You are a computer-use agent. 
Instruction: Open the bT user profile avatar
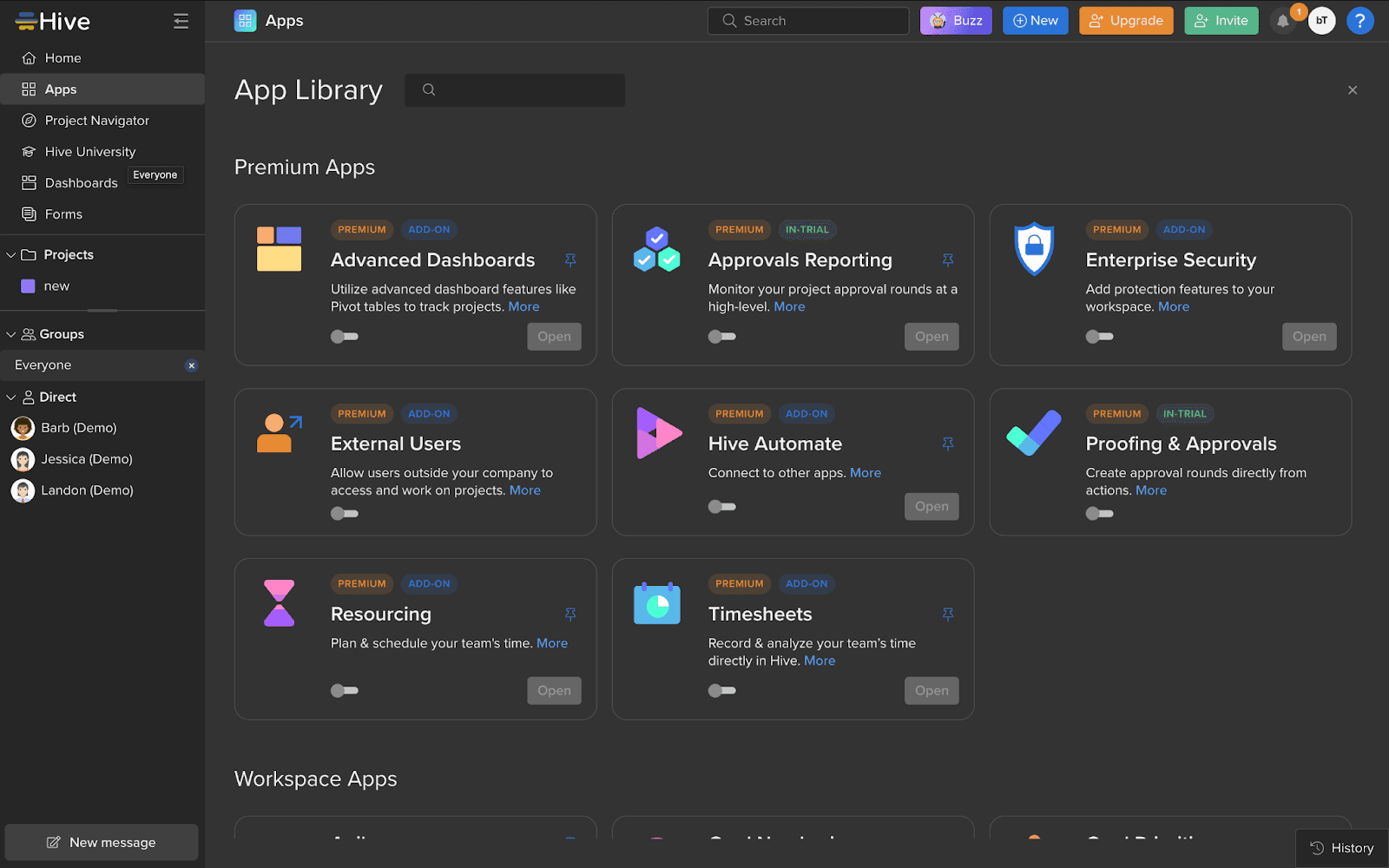point(1321,21)
